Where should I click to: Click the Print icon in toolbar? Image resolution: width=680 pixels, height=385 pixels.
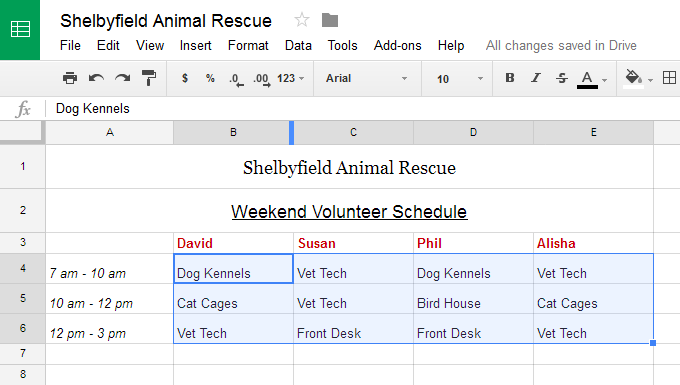pos(70,78)
